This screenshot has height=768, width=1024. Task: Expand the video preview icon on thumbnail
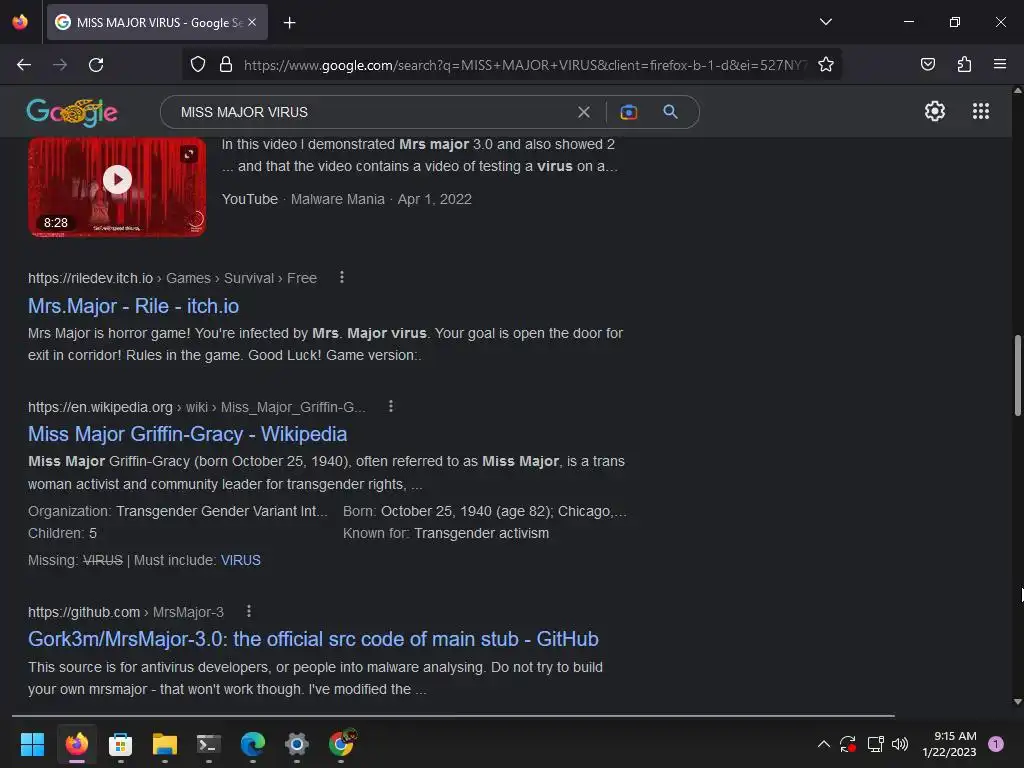pyautogui.click(x=189, y=154)
